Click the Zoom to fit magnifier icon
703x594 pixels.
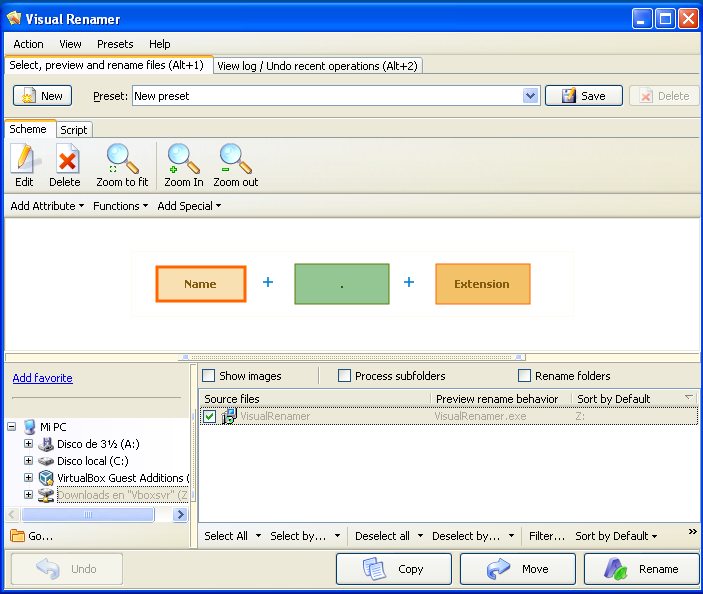(x=122, y=158)
